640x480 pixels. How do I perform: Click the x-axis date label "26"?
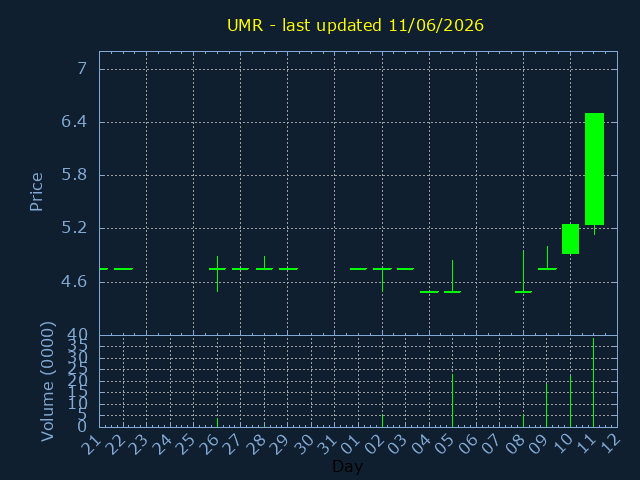click(209, 444)
